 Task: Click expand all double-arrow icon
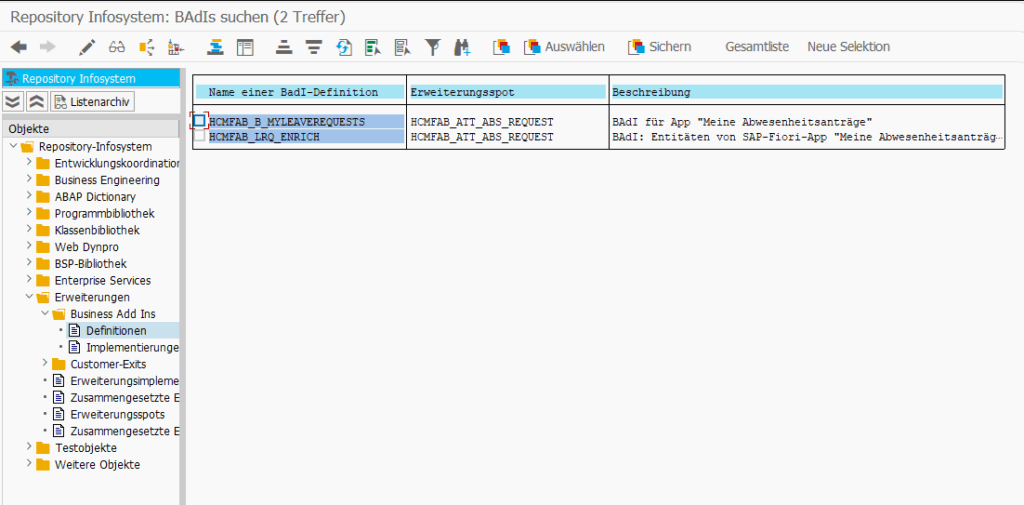point(13,101)
